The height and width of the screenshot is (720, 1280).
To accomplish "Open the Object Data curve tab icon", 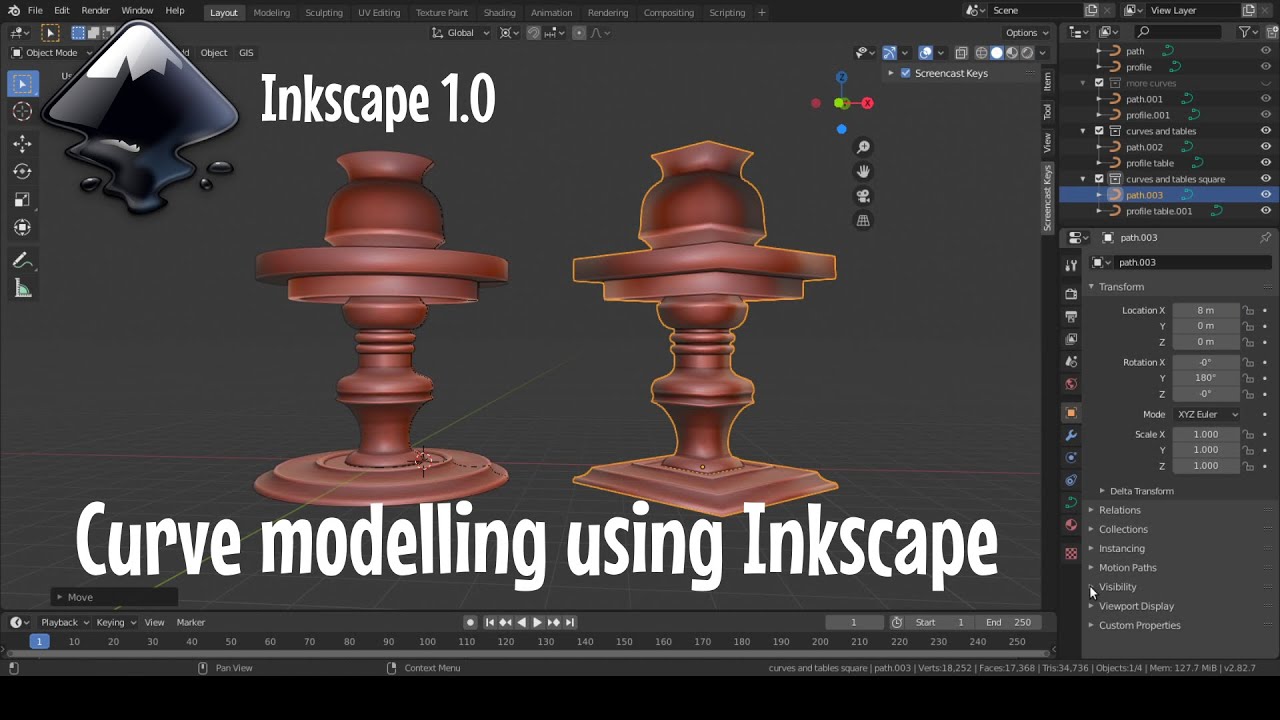I will (x=1071, y=502).
